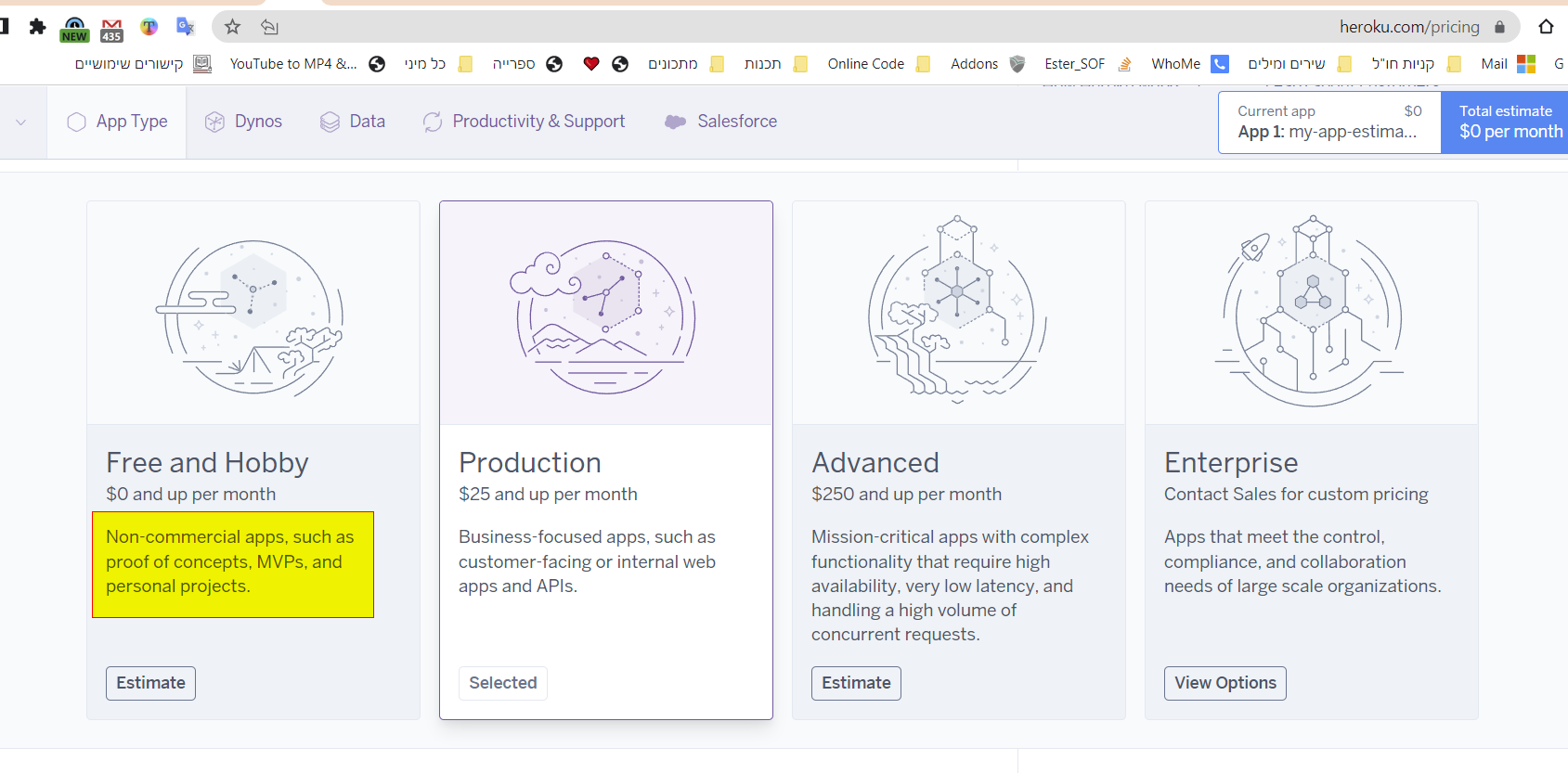
Task: Click the share page icon in address bar
Action: (269, 27)
